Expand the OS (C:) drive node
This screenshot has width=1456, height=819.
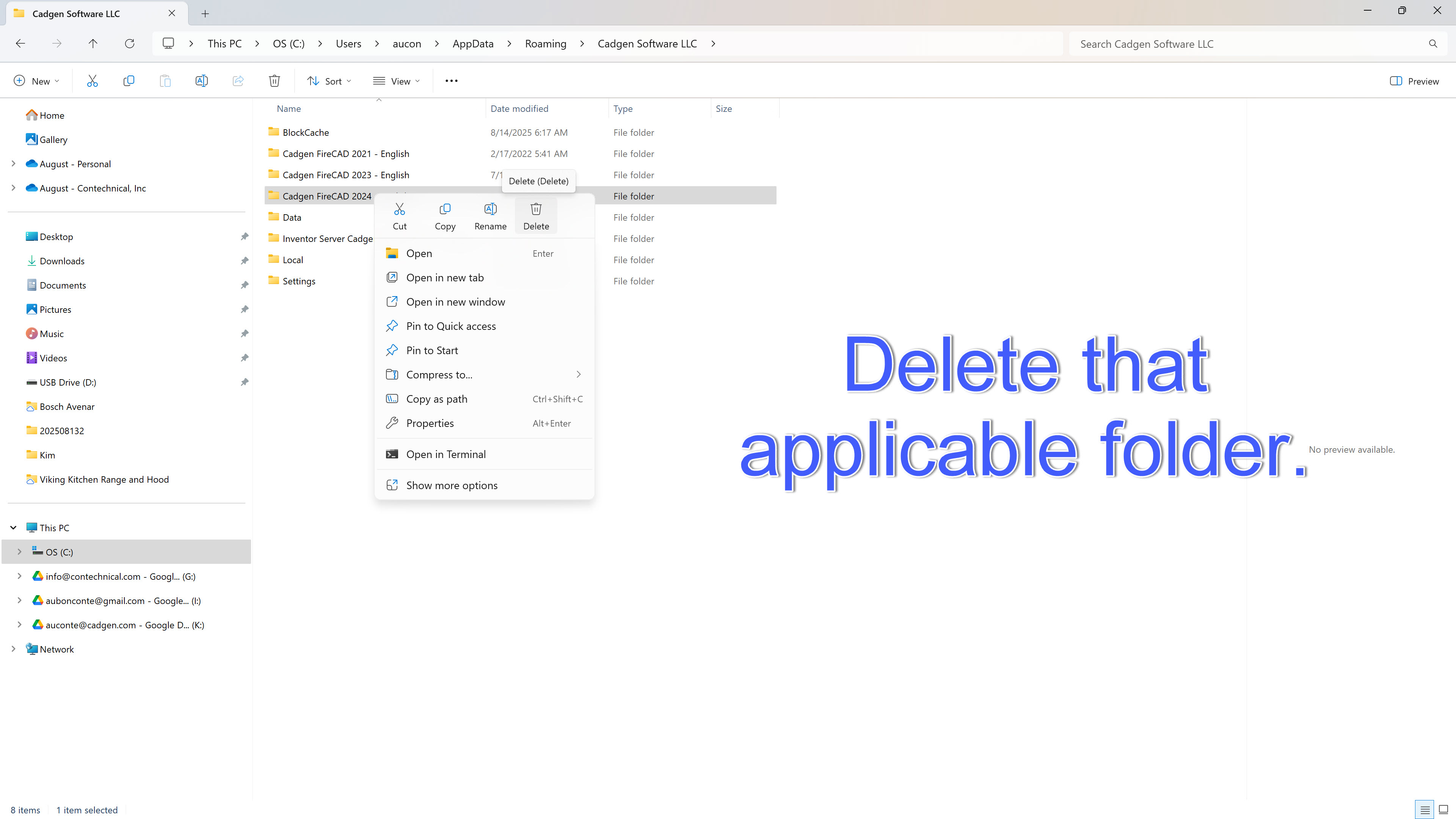(19, 552)
